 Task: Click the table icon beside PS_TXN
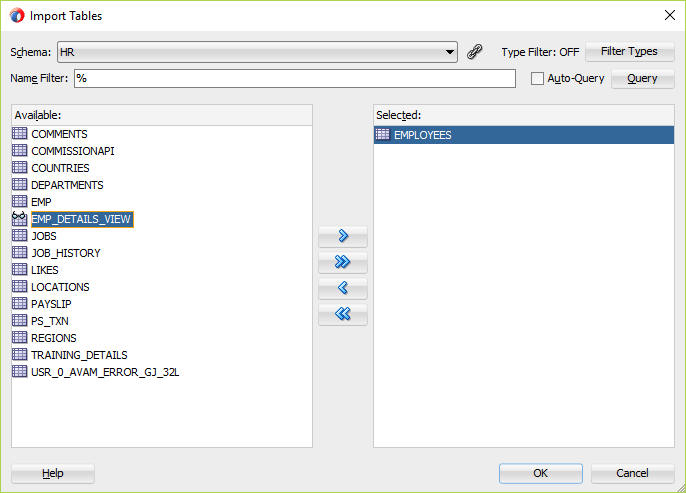[19, 320]
